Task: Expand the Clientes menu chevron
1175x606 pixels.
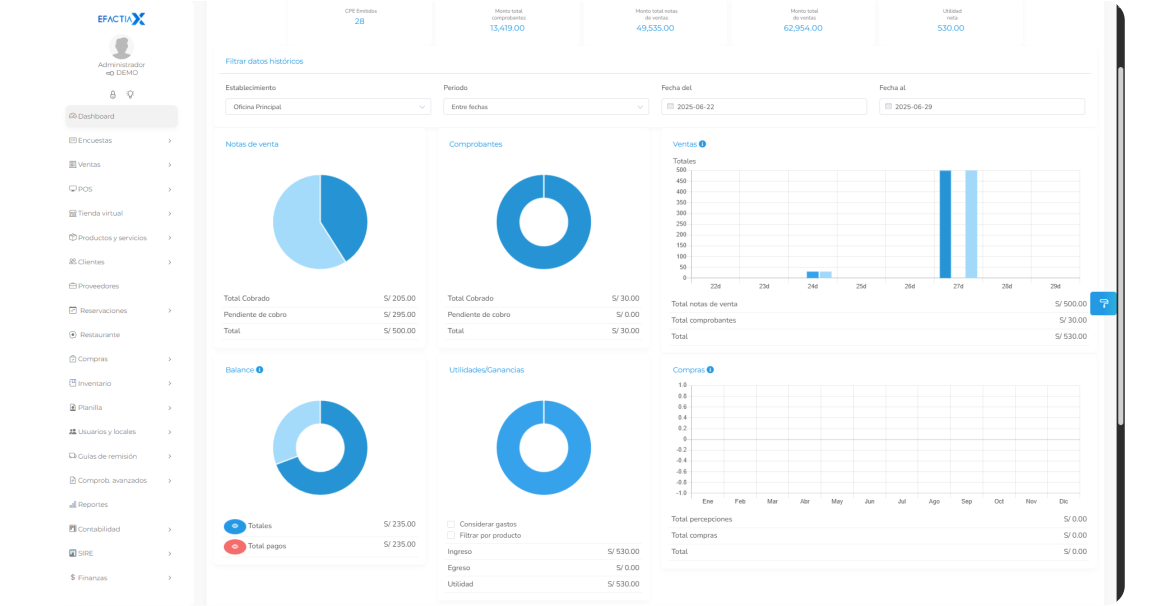Action: tap(170, 261)
